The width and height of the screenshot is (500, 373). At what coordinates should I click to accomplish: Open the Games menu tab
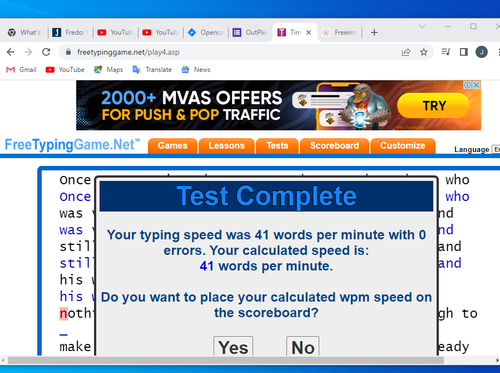point(172,146)
